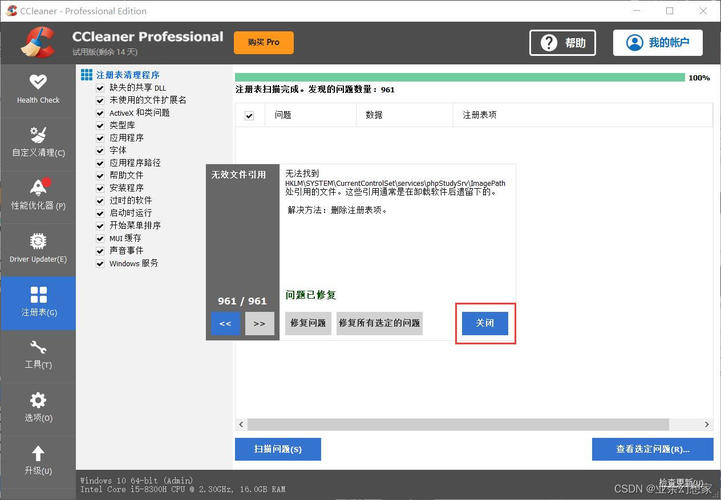The image size is (721, 500).
Task: Open Custom Clean (自定义清理) section
Action: point(38,143)
